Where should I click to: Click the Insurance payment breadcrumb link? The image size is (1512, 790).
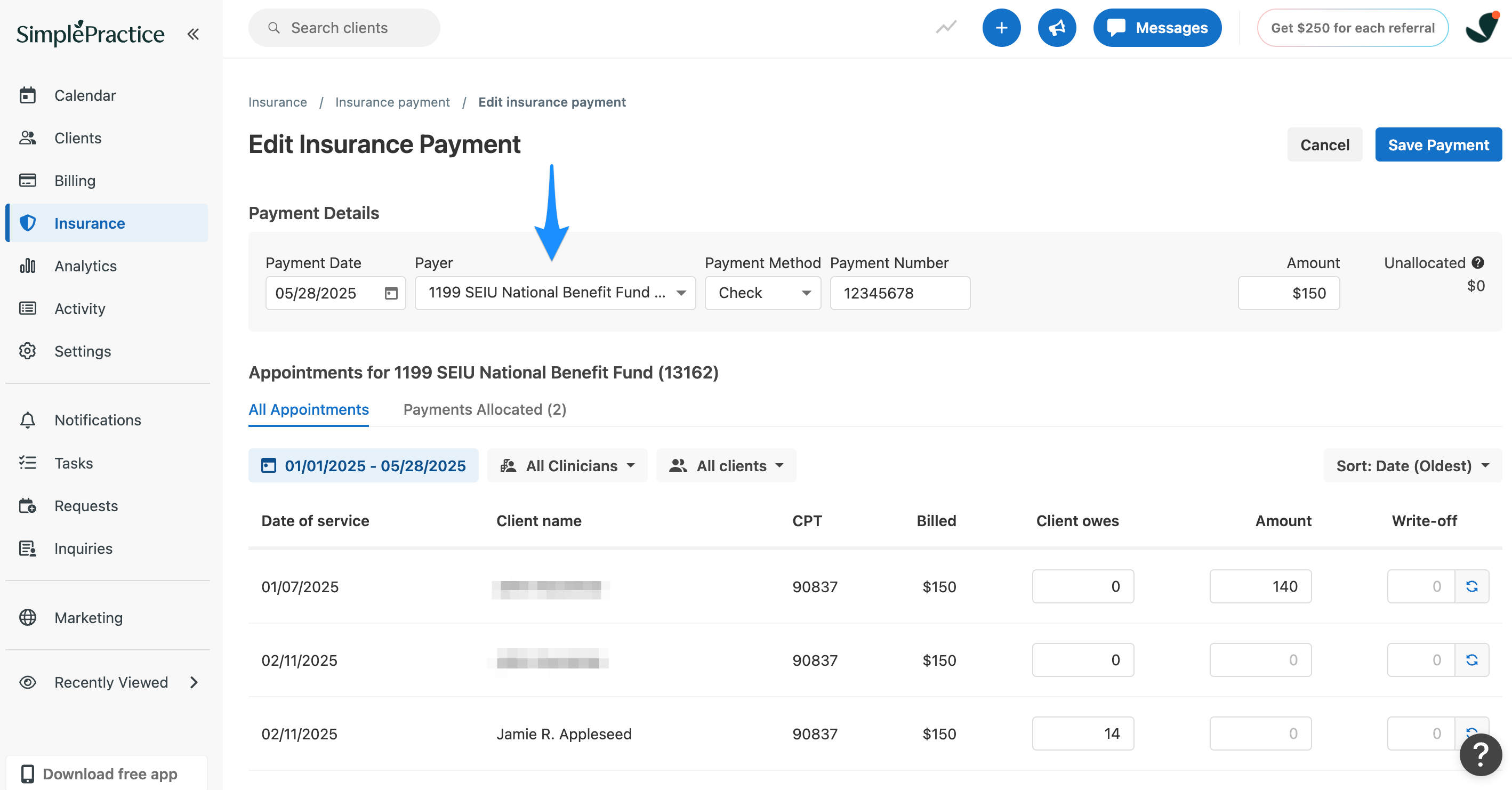(x=393, y=102)
